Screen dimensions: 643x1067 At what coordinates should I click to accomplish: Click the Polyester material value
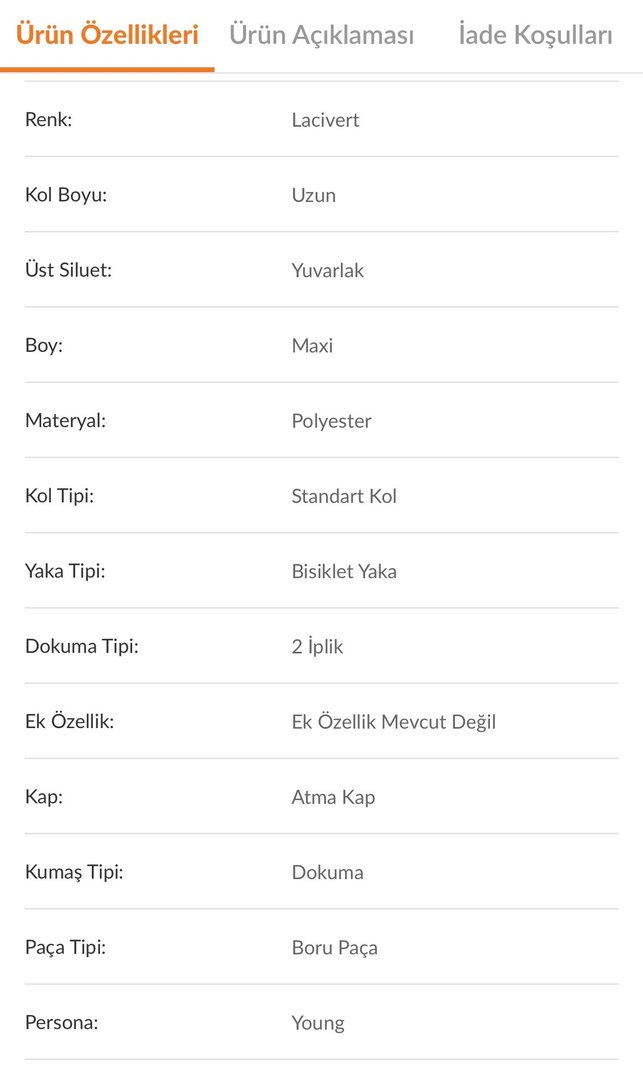[x=331, y=420]
